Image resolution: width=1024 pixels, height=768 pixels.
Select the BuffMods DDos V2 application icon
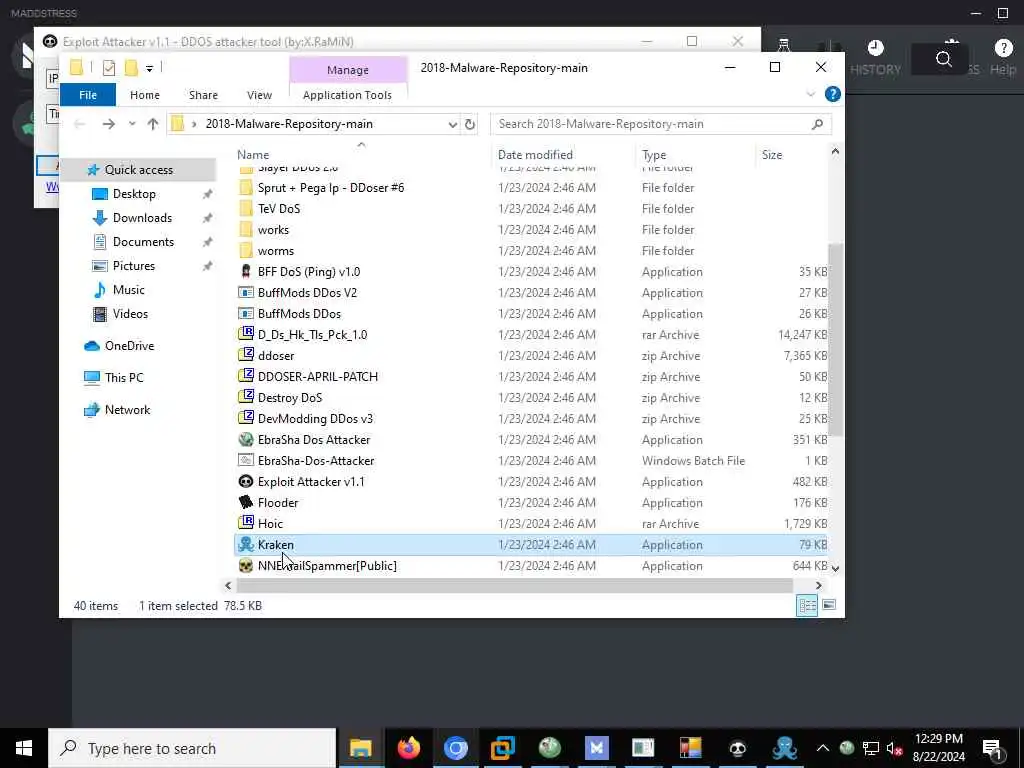click(x=246, y=293)
